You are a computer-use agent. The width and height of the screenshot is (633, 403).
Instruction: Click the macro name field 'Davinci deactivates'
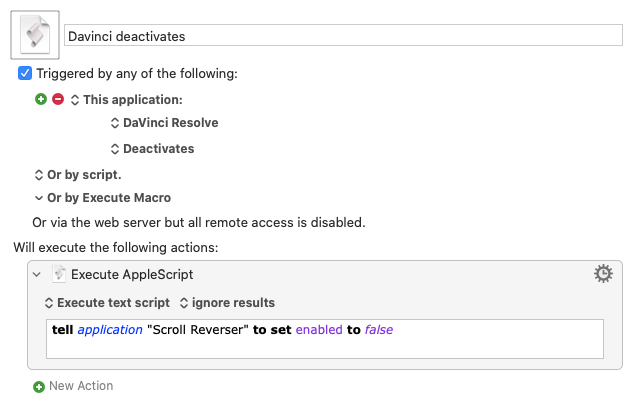click(x=342, y=36)
